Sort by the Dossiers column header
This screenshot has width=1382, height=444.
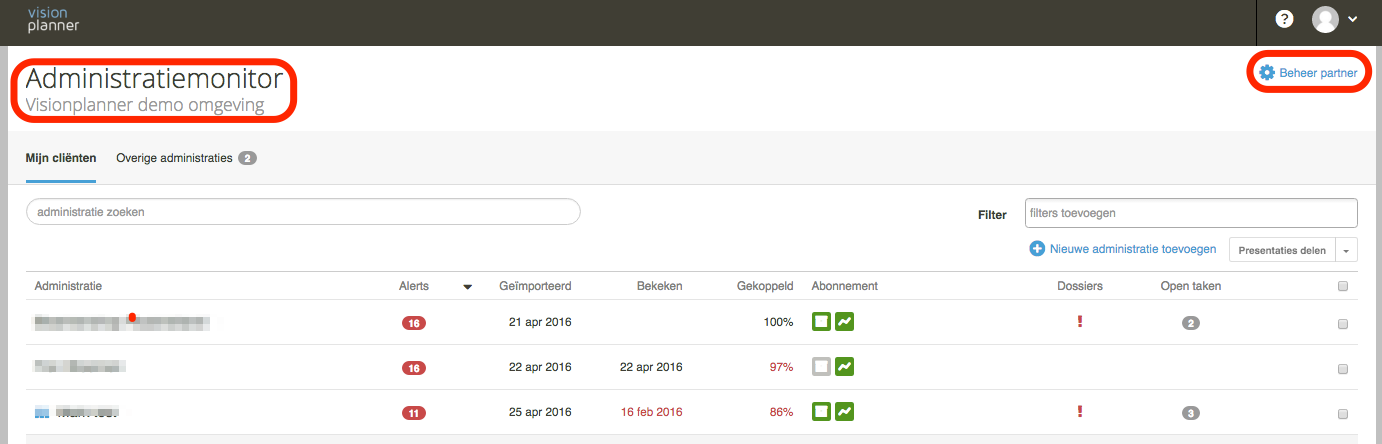pyautogui.click(x=1080, y=286)
